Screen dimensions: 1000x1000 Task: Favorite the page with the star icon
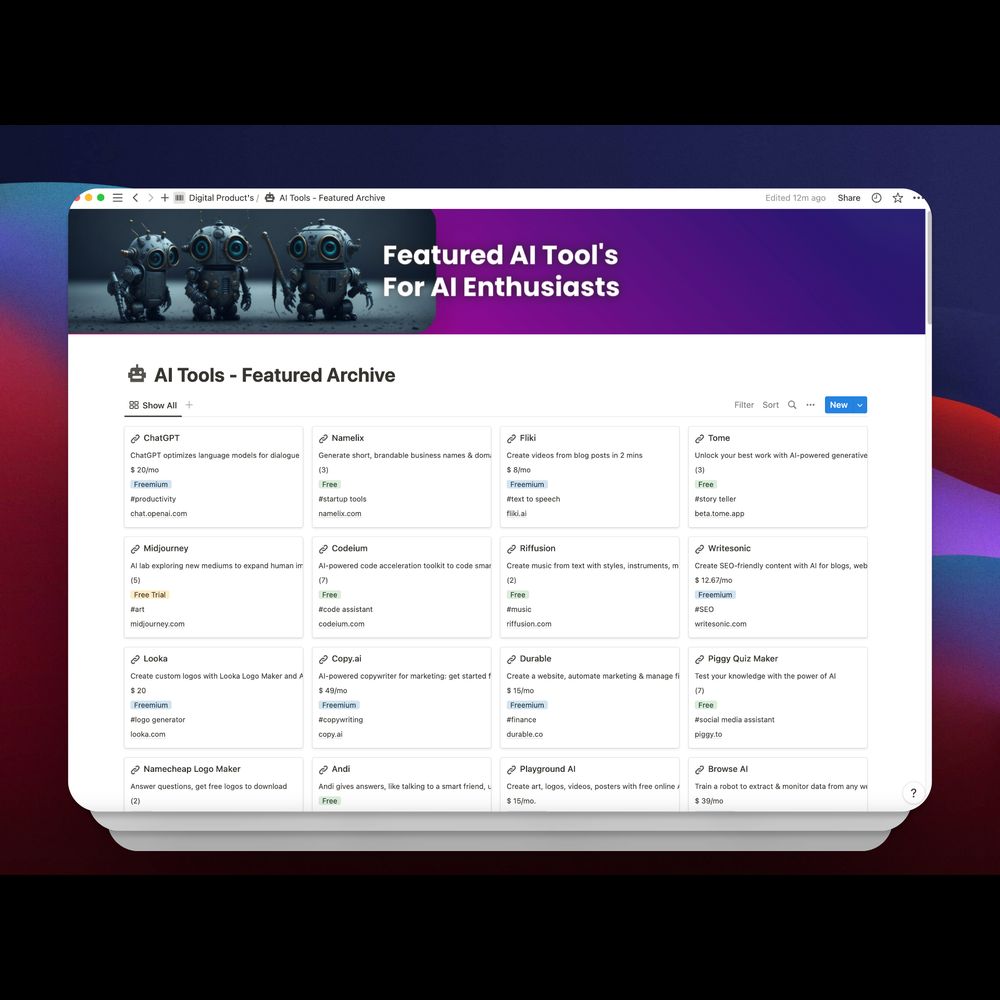pyautogui.click(x=897, y=198)
